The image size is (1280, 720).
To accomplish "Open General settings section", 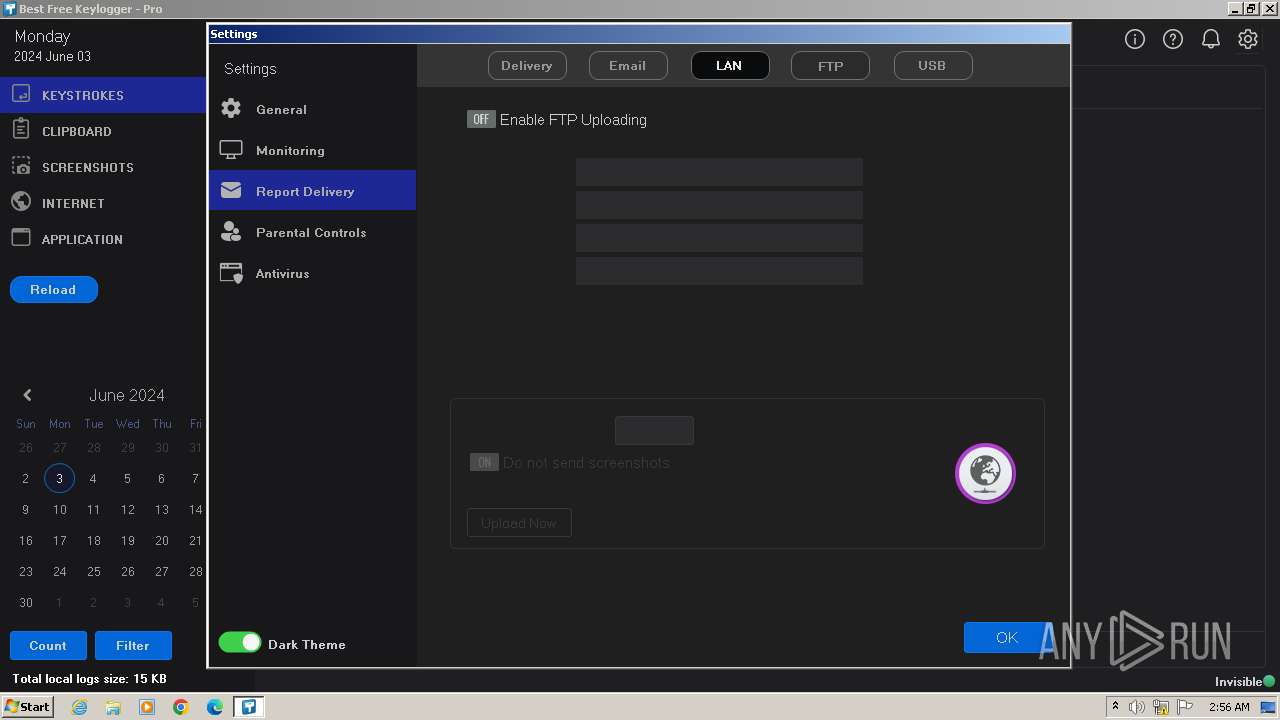I will point(312,109).
